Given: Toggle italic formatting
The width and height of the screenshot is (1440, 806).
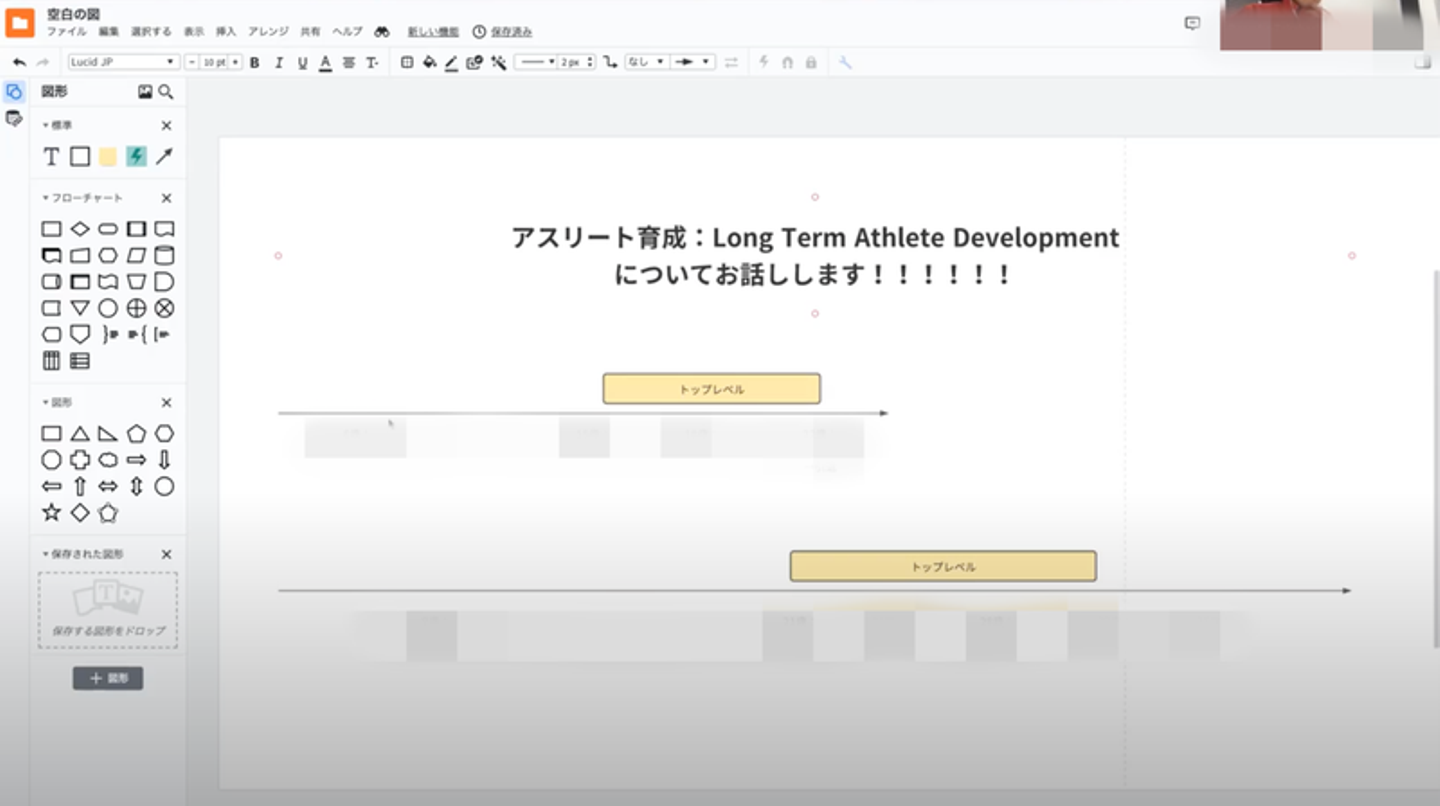Looking at the screenshot, I should click(x=279, y=62).
